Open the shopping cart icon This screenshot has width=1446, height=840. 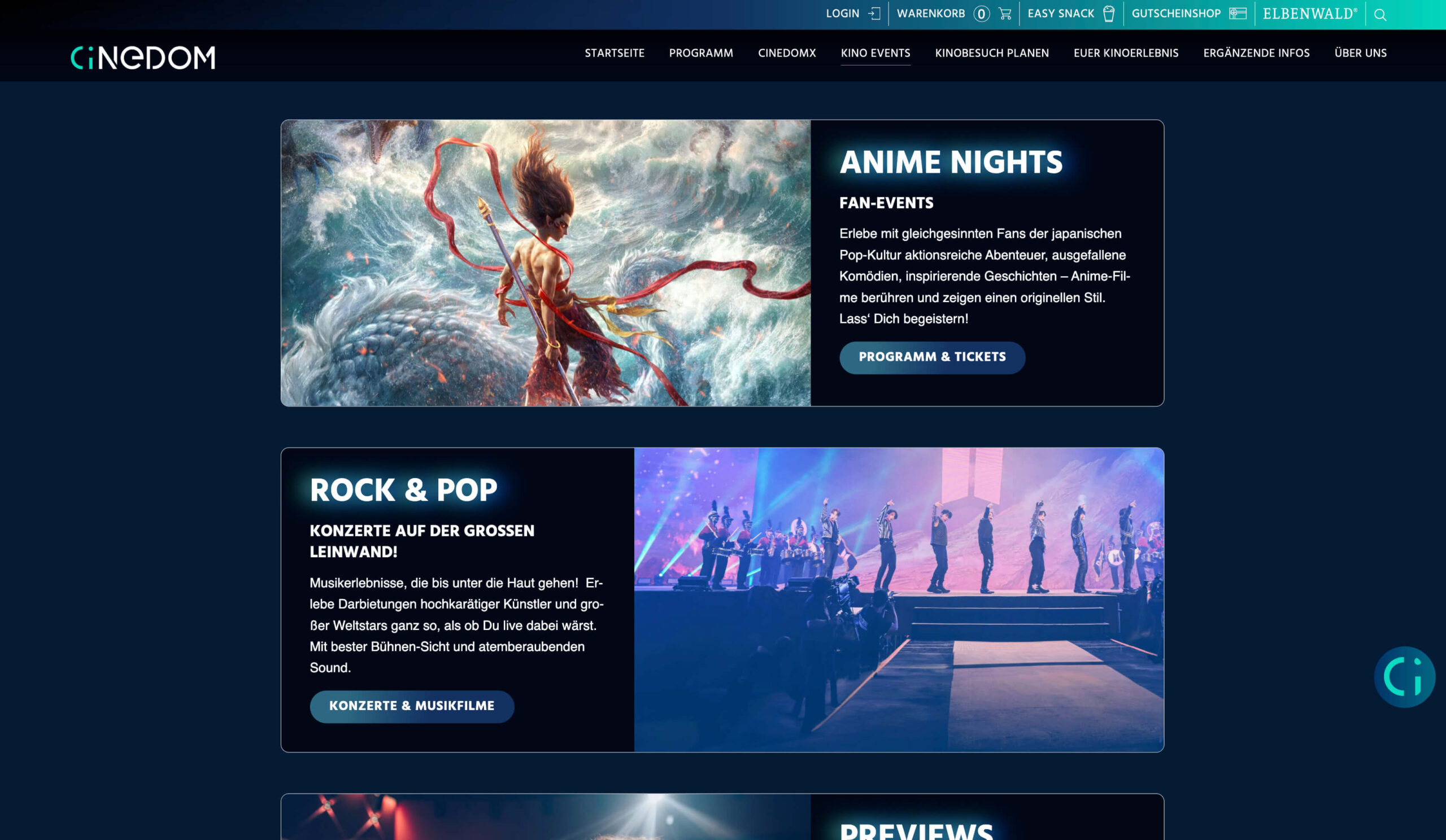coord(1005,14)
